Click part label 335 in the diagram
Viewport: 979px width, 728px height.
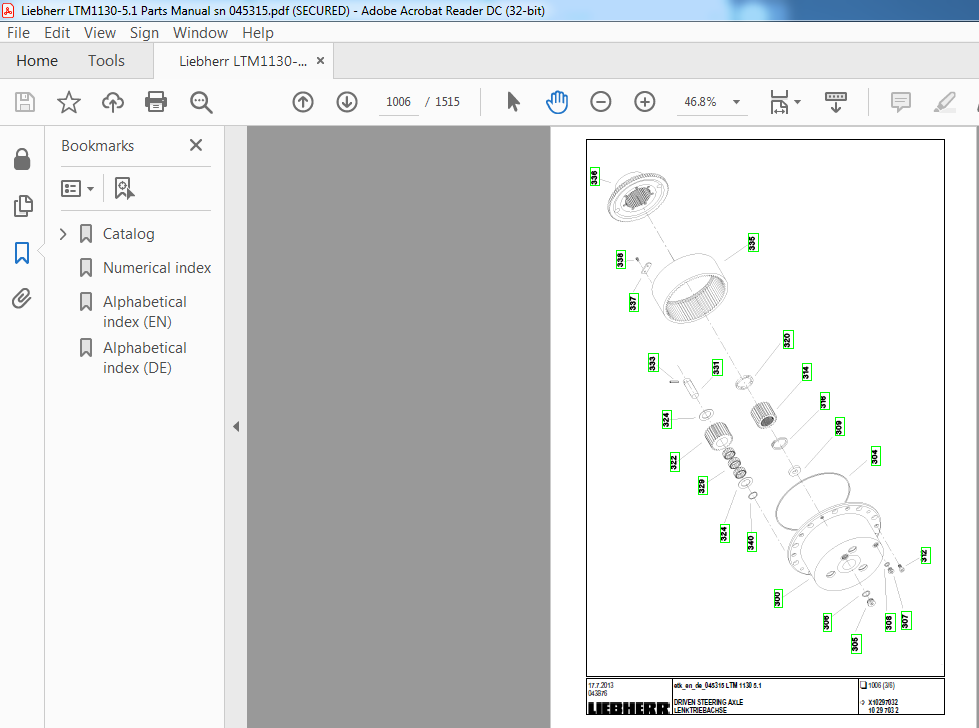point(753,242)
